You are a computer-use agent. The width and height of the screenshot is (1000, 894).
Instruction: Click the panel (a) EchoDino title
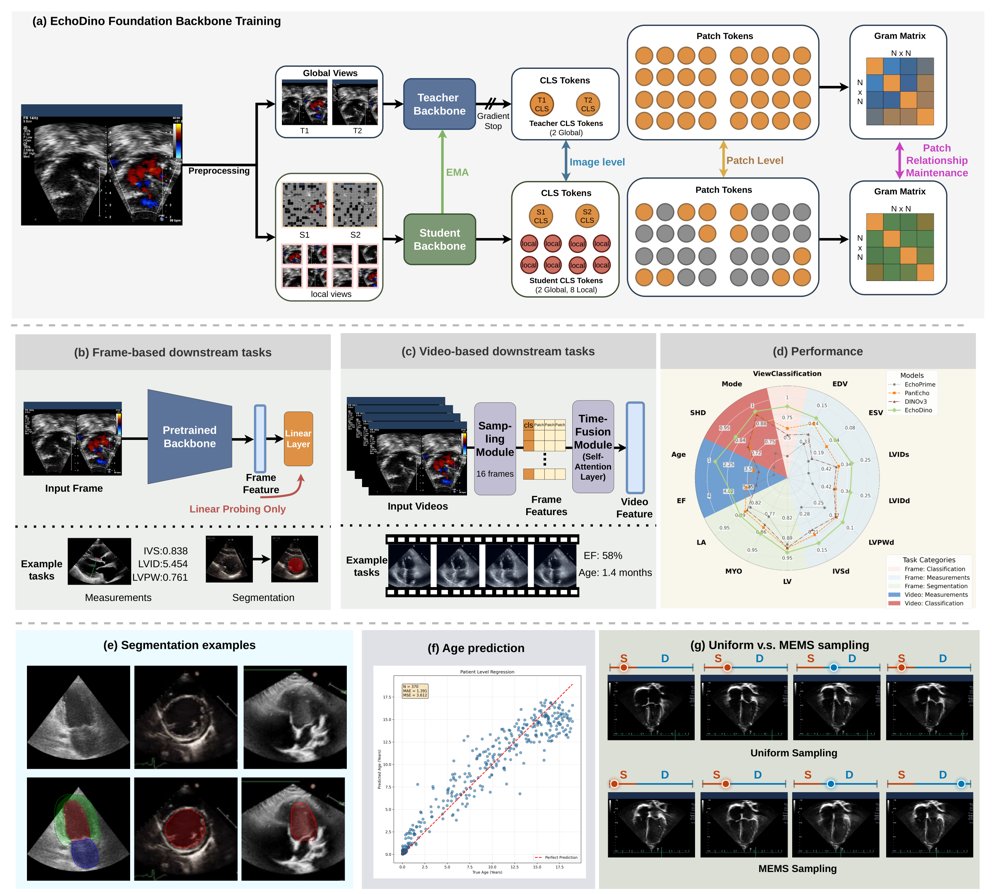pos(156,21)
